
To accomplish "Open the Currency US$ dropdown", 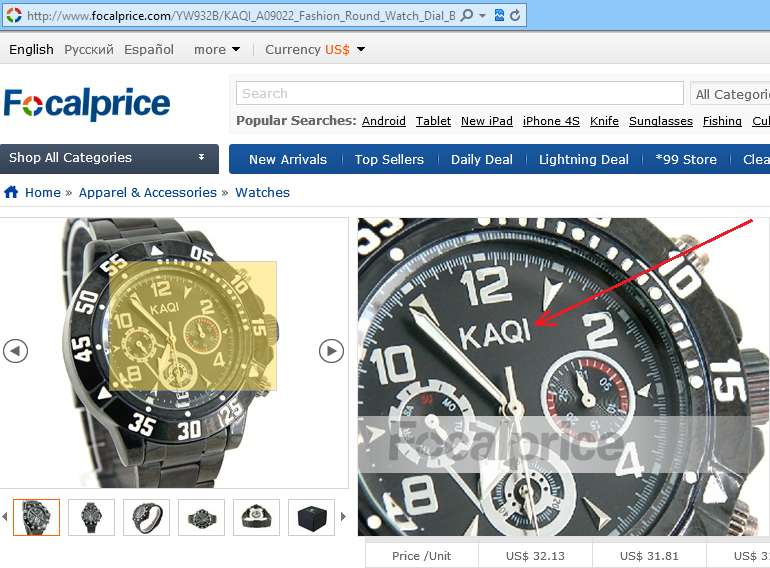I will click(x=315, y=50).
